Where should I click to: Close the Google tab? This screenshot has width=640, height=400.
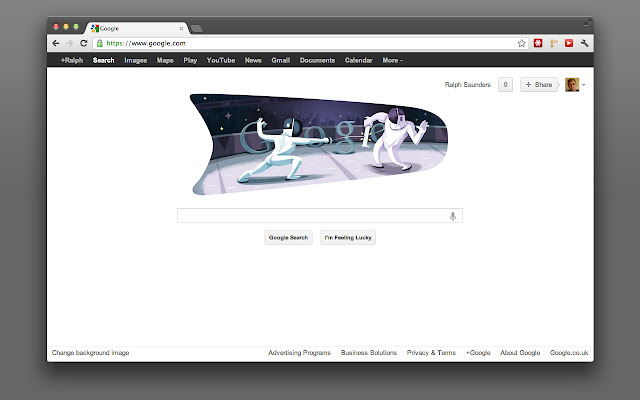click(181, 28)
